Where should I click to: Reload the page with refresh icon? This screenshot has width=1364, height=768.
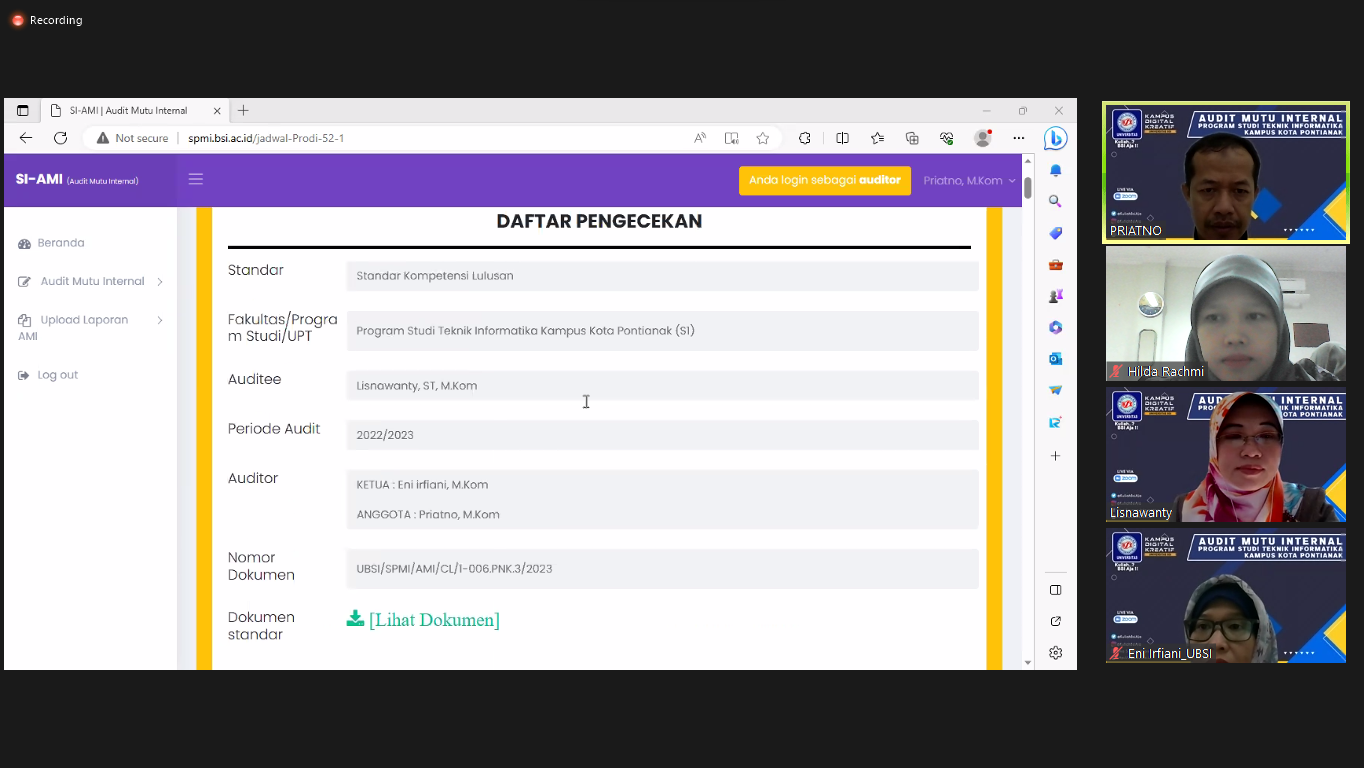[x=61, y=138]
